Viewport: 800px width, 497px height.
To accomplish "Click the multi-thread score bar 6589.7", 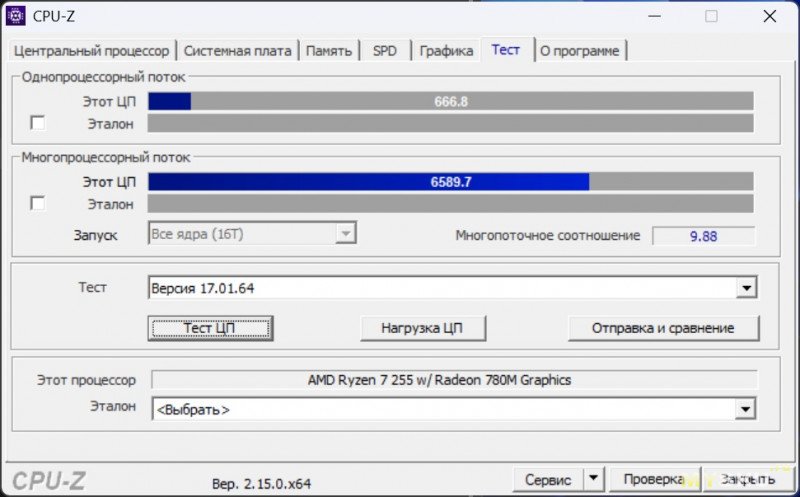I will pos(450,182).
